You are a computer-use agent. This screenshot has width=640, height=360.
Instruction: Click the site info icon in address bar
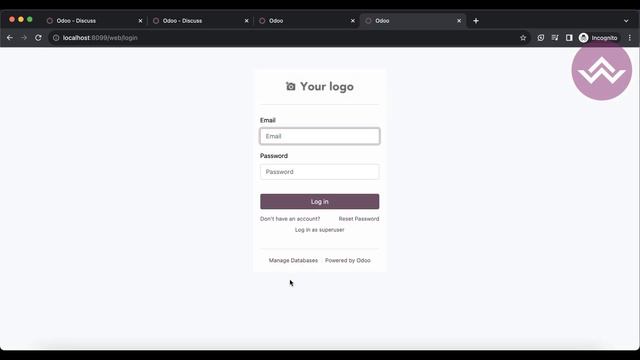tap(56, 38)
